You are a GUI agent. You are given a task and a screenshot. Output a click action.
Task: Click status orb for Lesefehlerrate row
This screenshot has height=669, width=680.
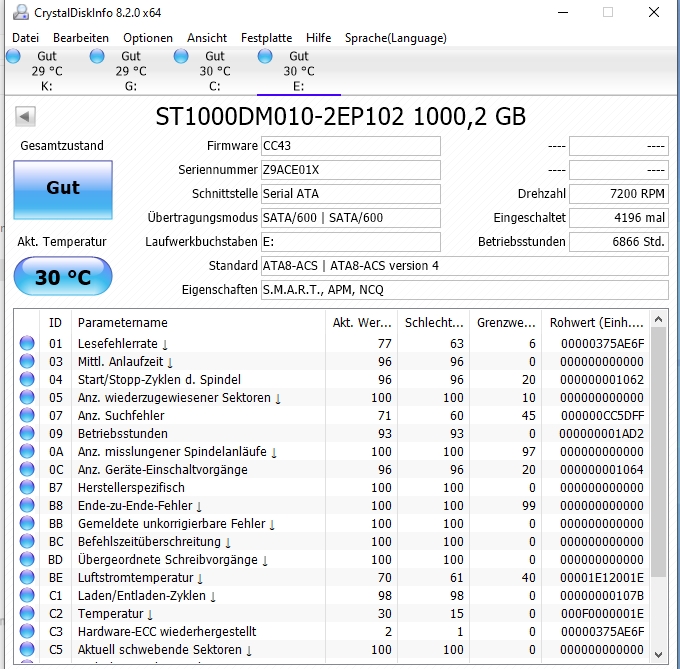tap(27, 343)
